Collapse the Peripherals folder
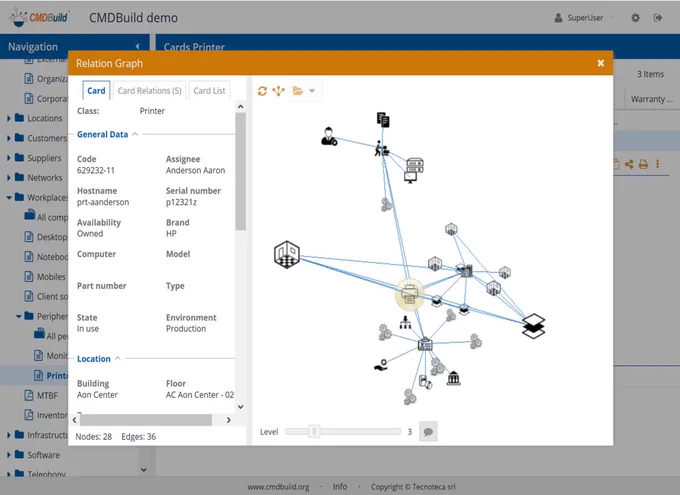Image resolution: width=680 pixels, height=495 pixels. tap(18, 316)
